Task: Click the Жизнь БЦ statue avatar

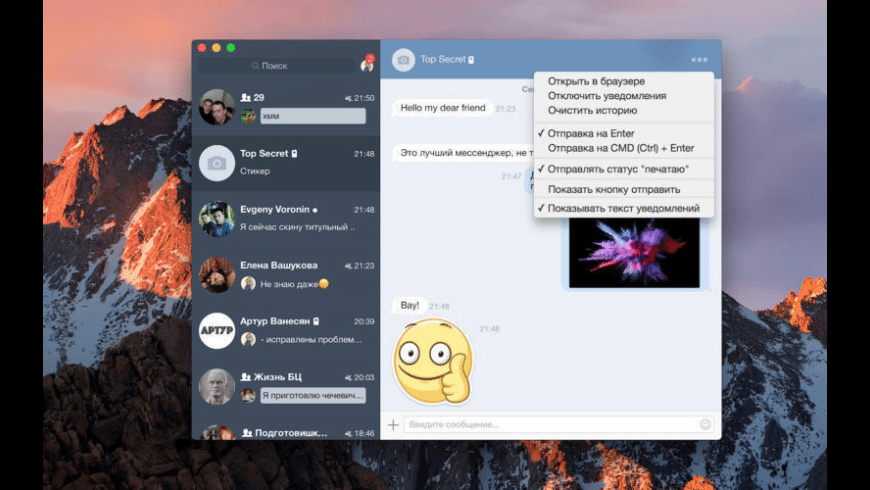Action: click(x=216, y=387)
